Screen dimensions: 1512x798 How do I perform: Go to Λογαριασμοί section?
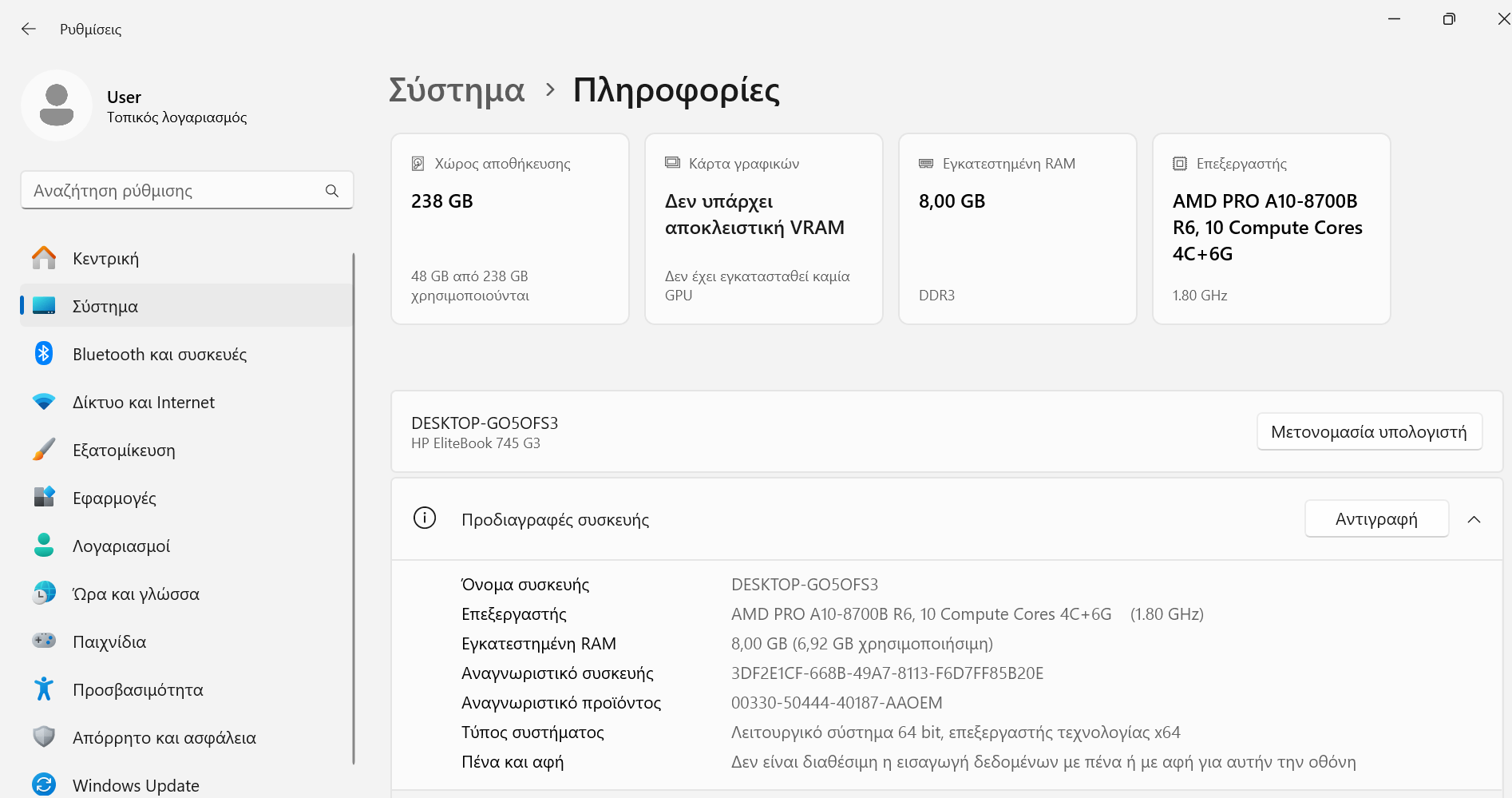point(187,546)
